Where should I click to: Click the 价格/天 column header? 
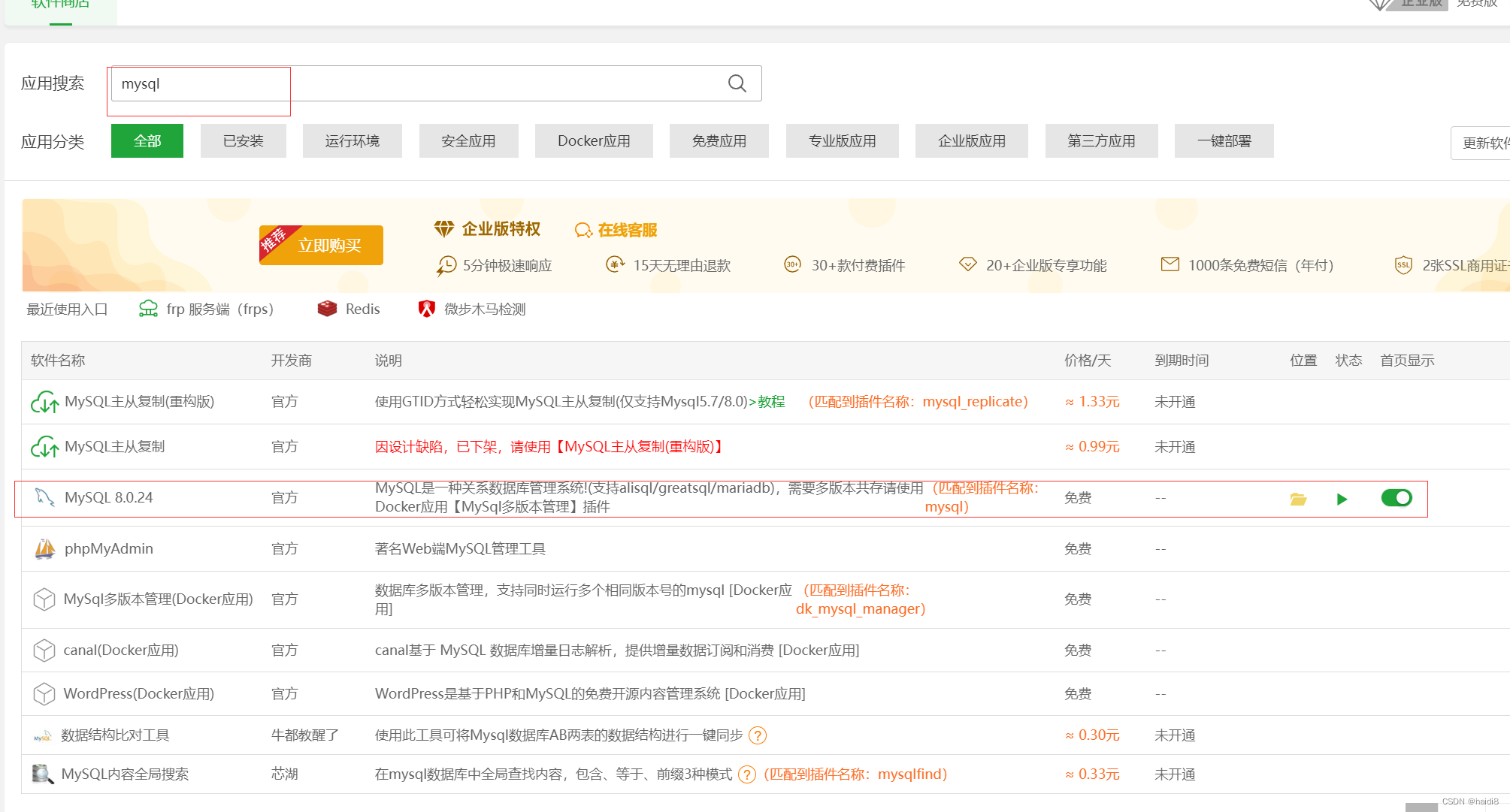(1088, 361)
